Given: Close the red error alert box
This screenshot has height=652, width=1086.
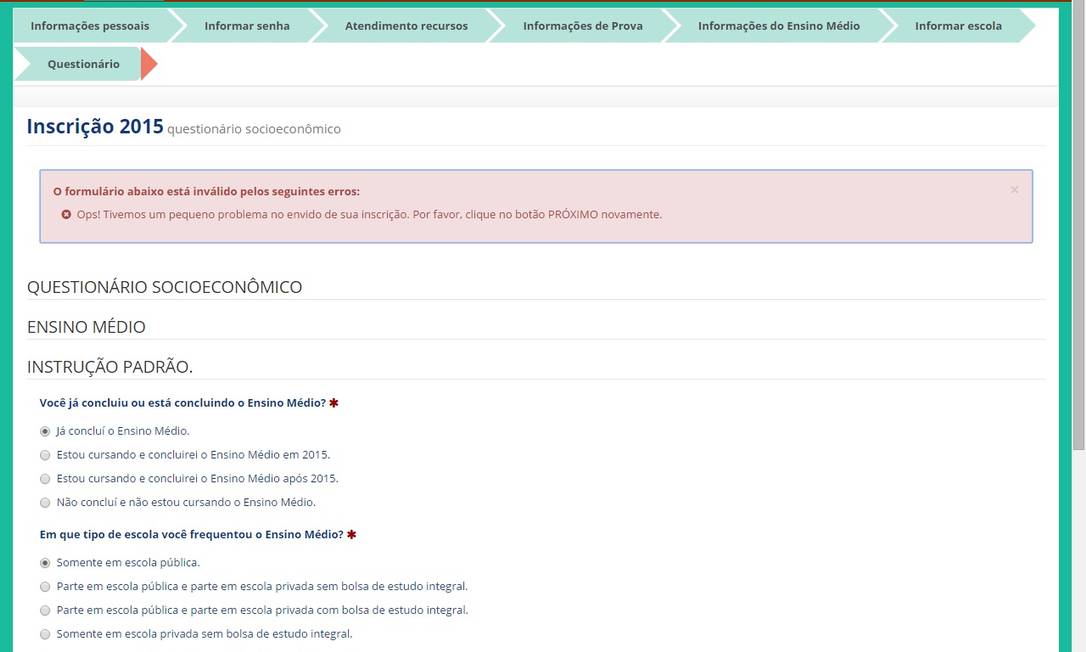Looking at the screenshot, I should 1014,190.
